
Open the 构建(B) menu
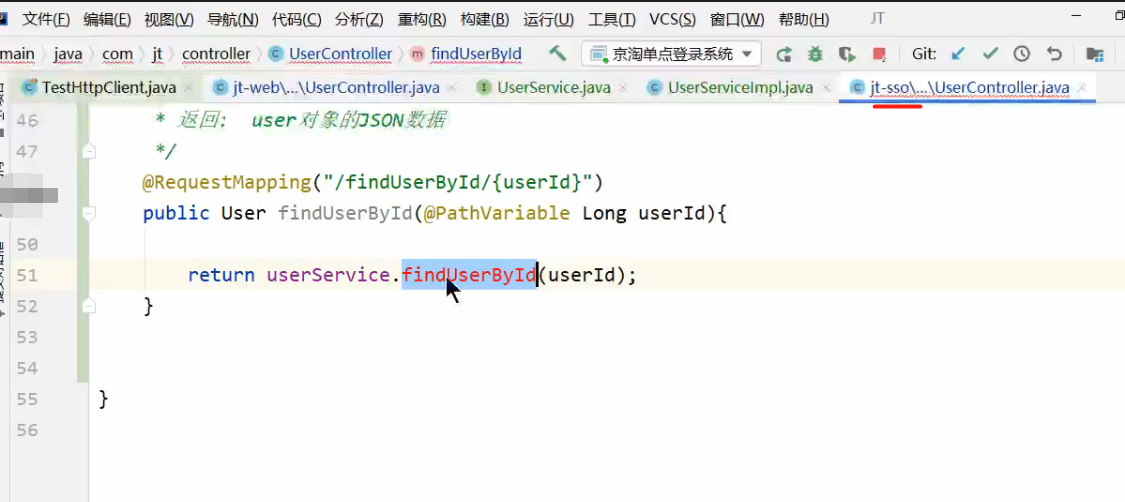tap(484, 19)
